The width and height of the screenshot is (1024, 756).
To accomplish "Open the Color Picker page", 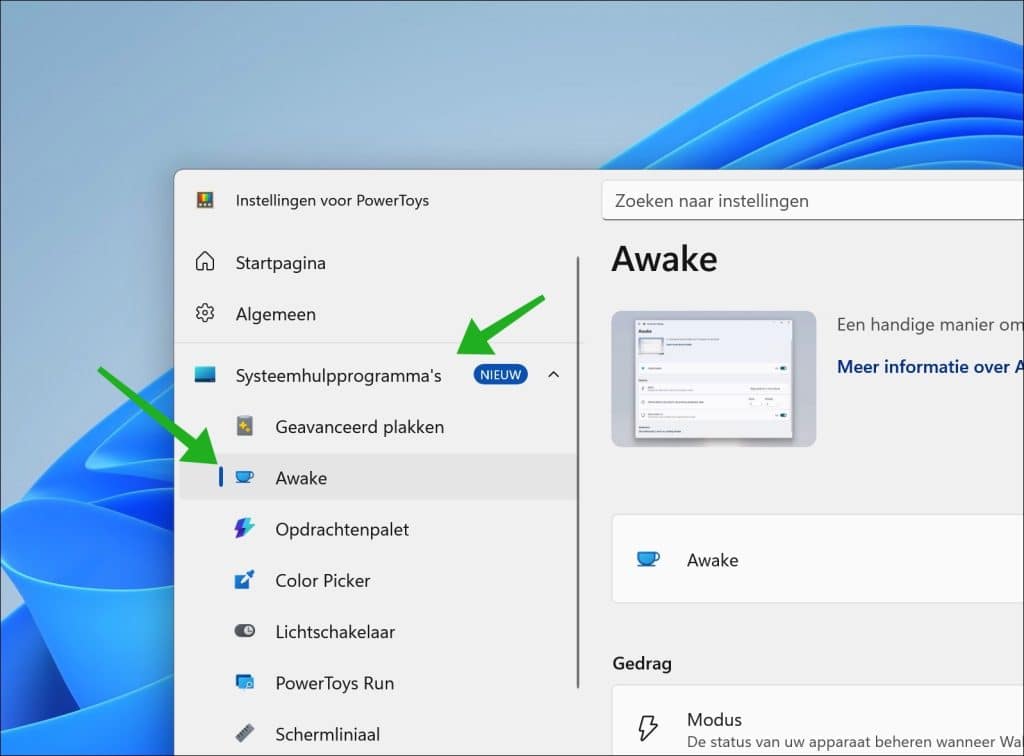I will 379,580.
